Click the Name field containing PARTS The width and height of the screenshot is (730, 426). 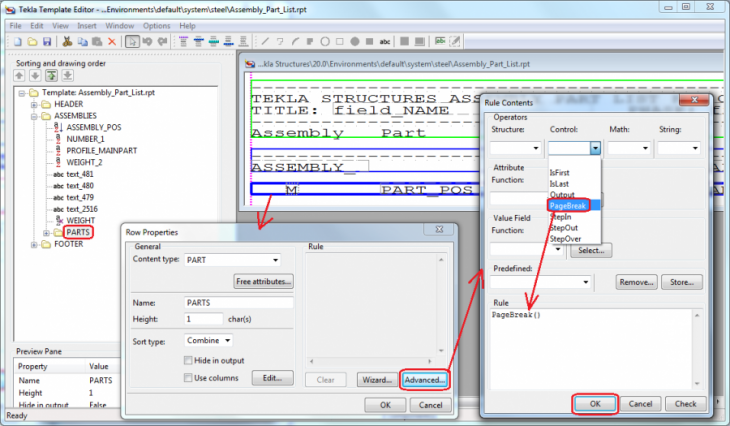(x=238, y=303)
